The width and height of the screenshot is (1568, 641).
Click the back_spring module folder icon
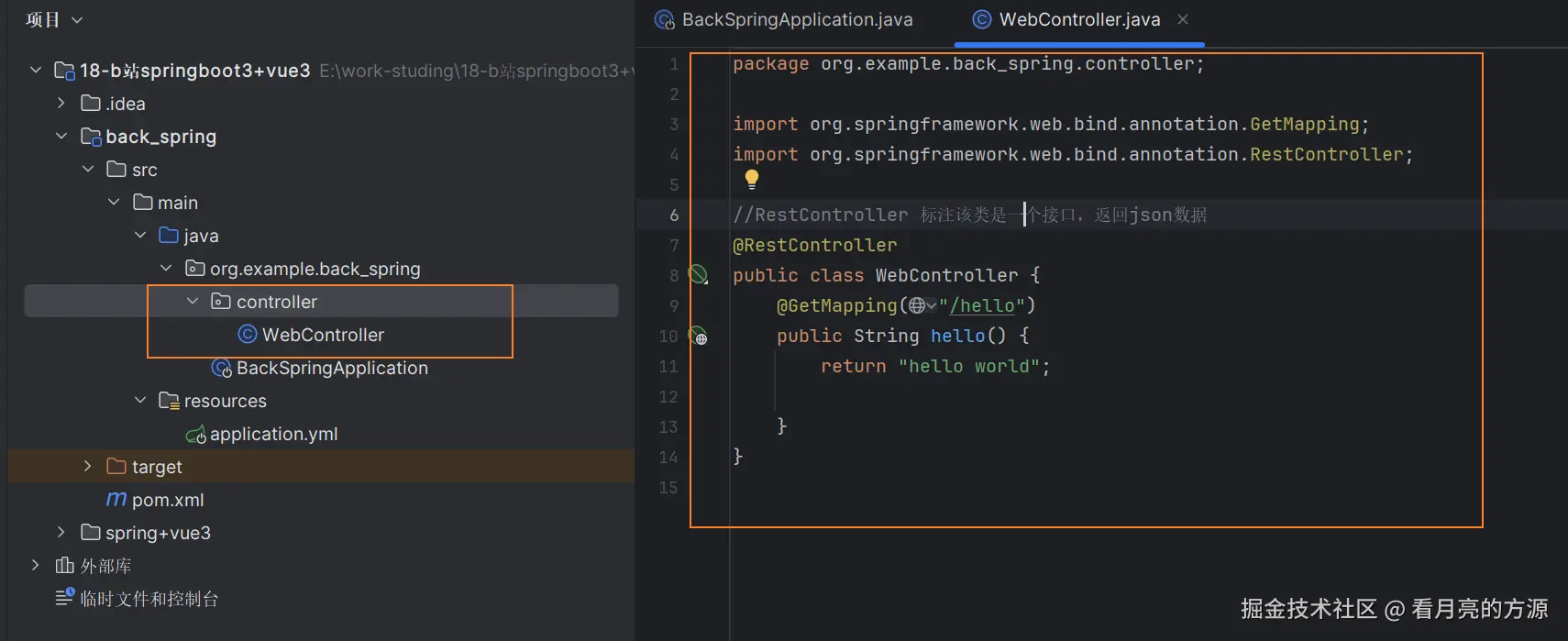pyautogui.click(x=91, y=137)
